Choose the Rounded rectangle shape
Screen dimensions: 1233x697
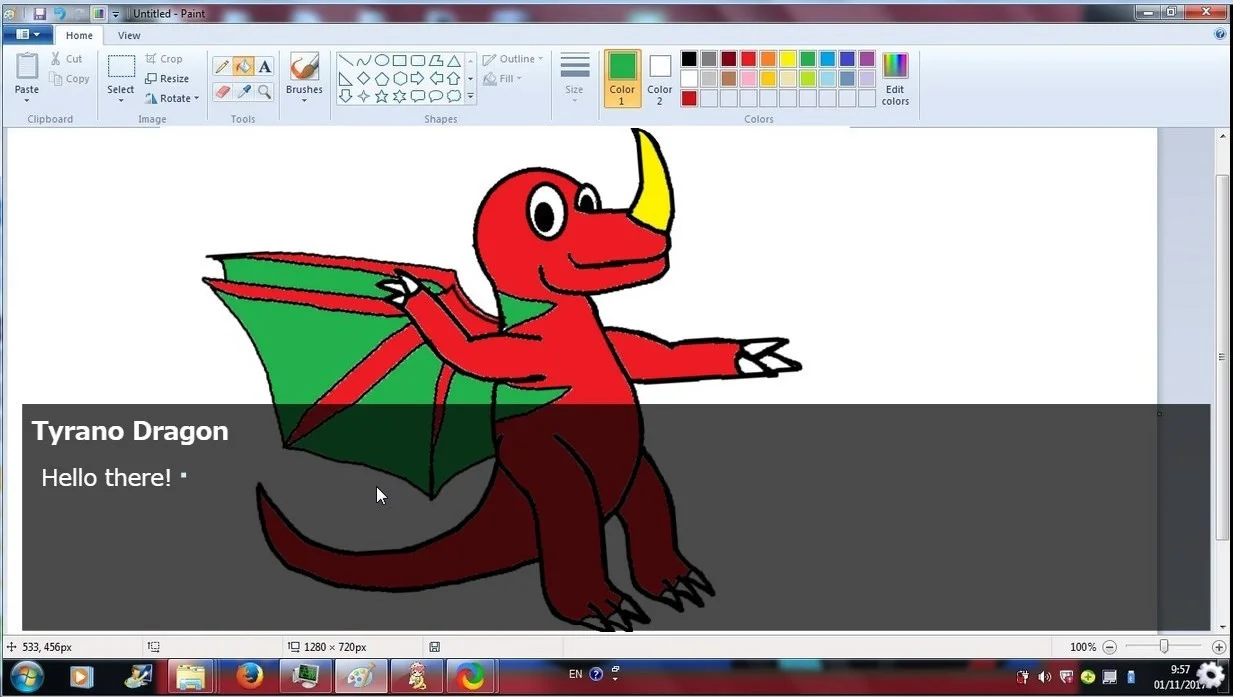418,60
